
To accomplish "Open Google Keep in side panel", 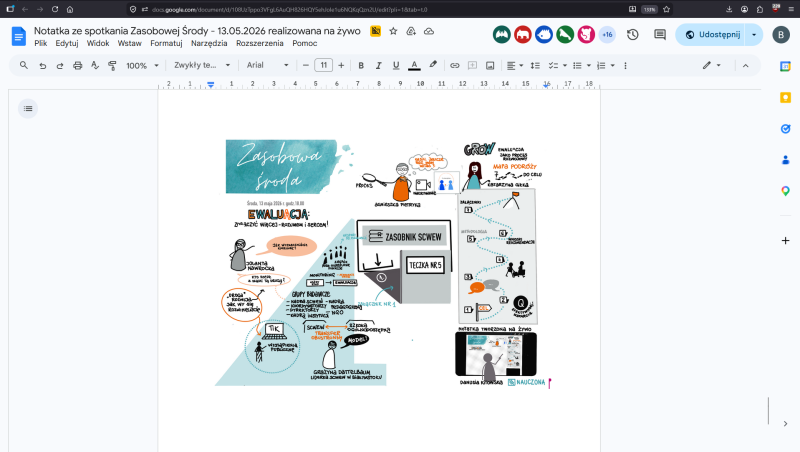I will (785, 97).
